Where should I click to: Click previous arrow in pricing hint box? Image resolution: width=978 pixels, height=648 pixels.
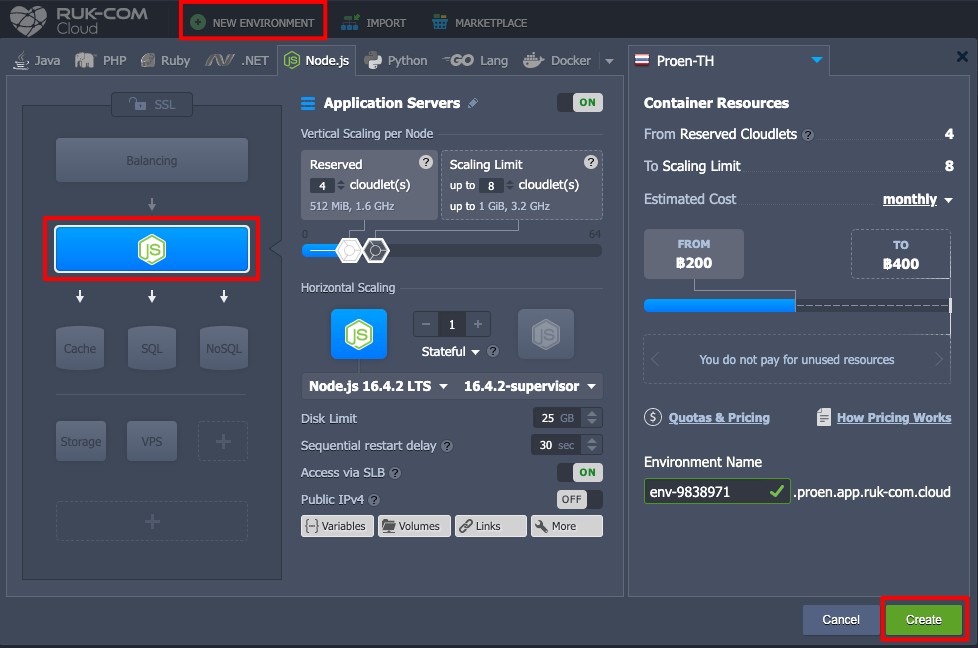655,359
